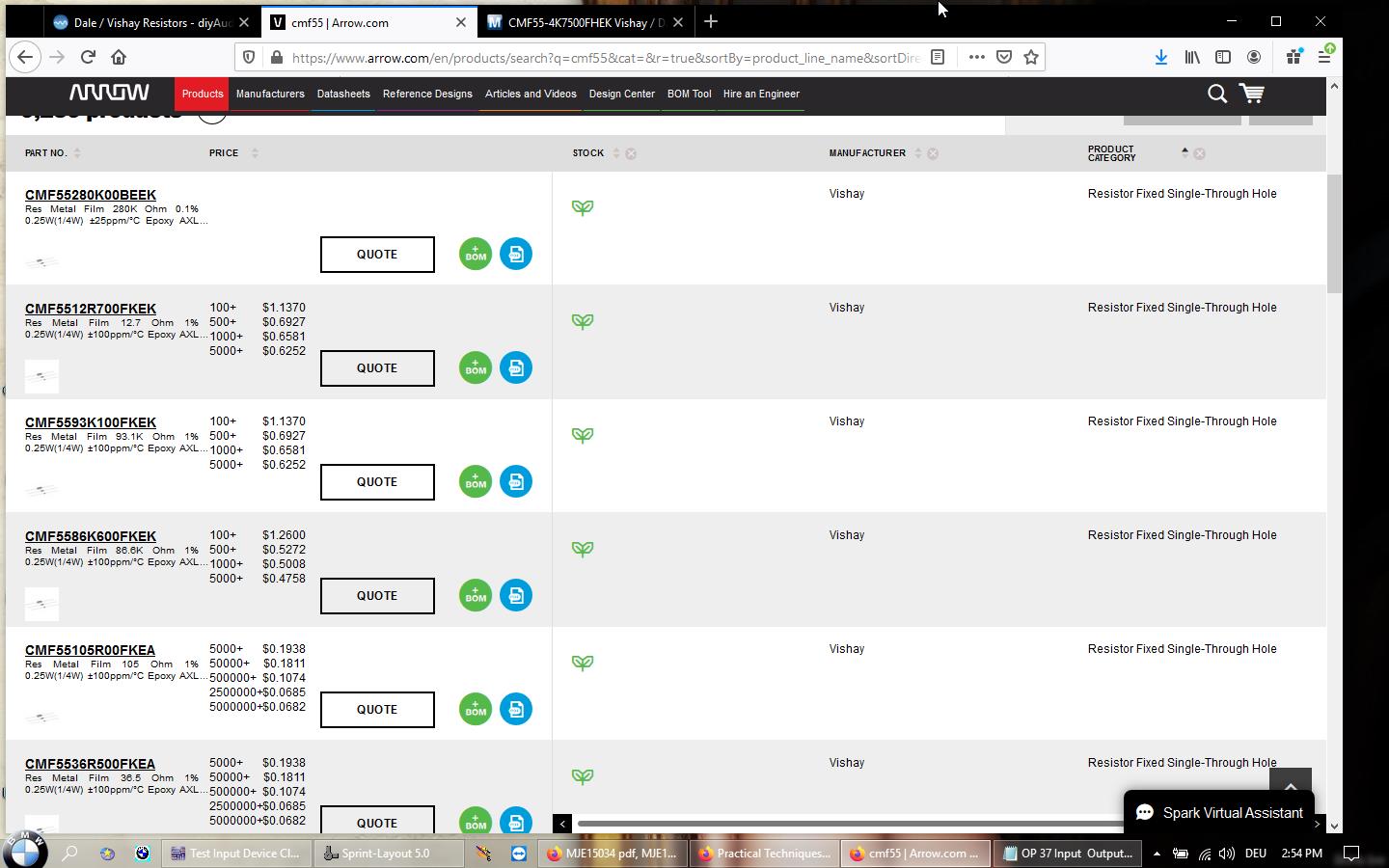Toggle reader view icon in address bar
The height and width of the screenshot is (868, 1389).
[x=937, y=57]
